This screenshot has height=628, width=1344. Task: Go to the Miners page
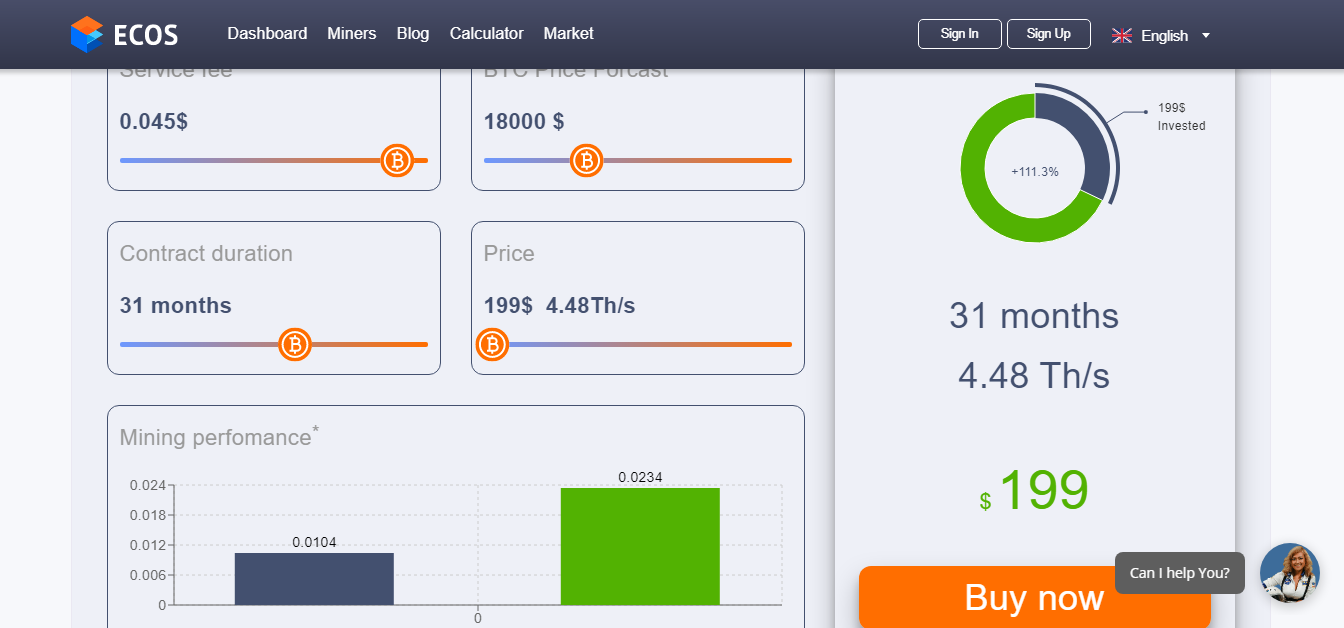coord(352,33)
